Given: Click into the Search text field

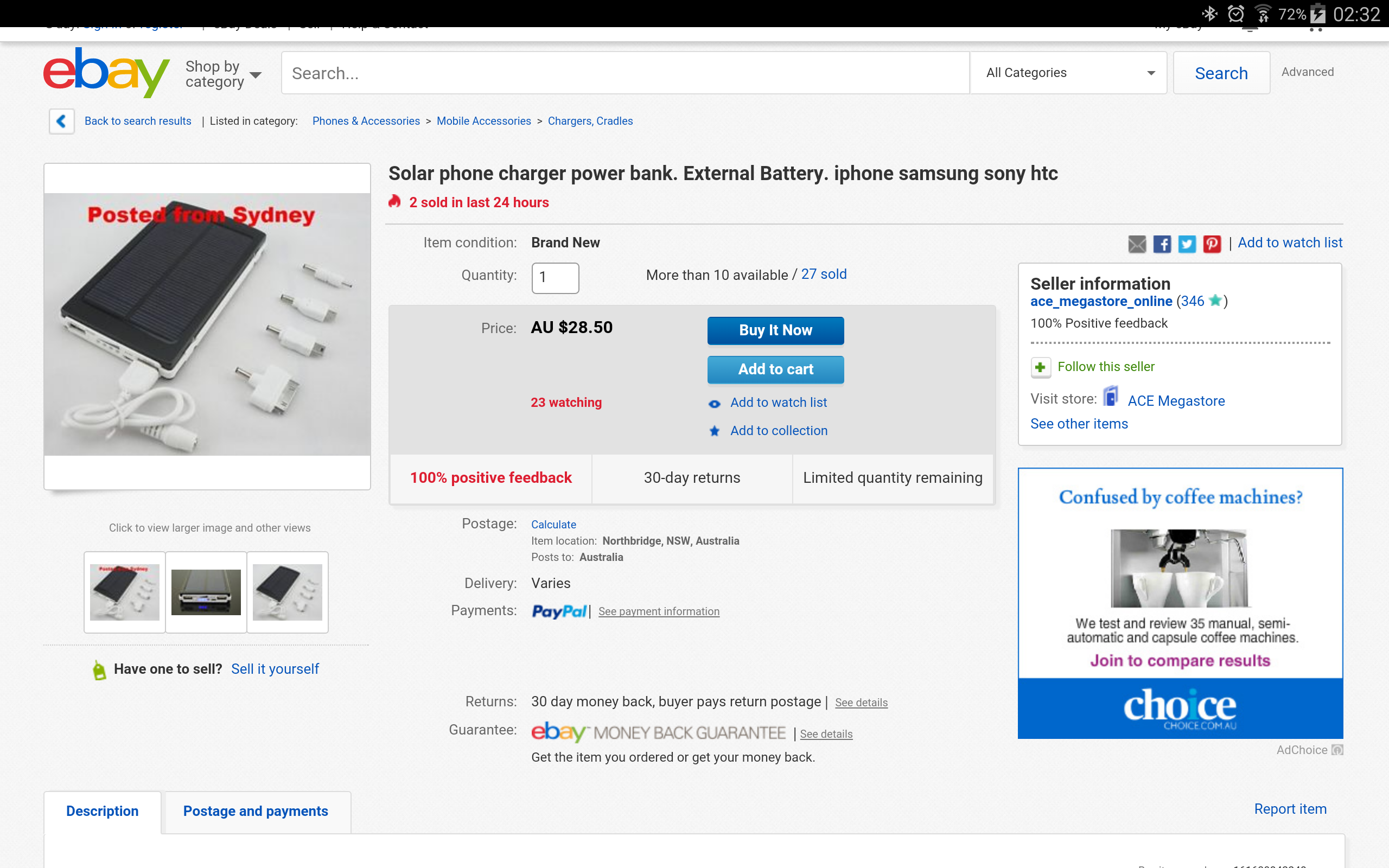Looking at the screenshot, I should [625, 73].
